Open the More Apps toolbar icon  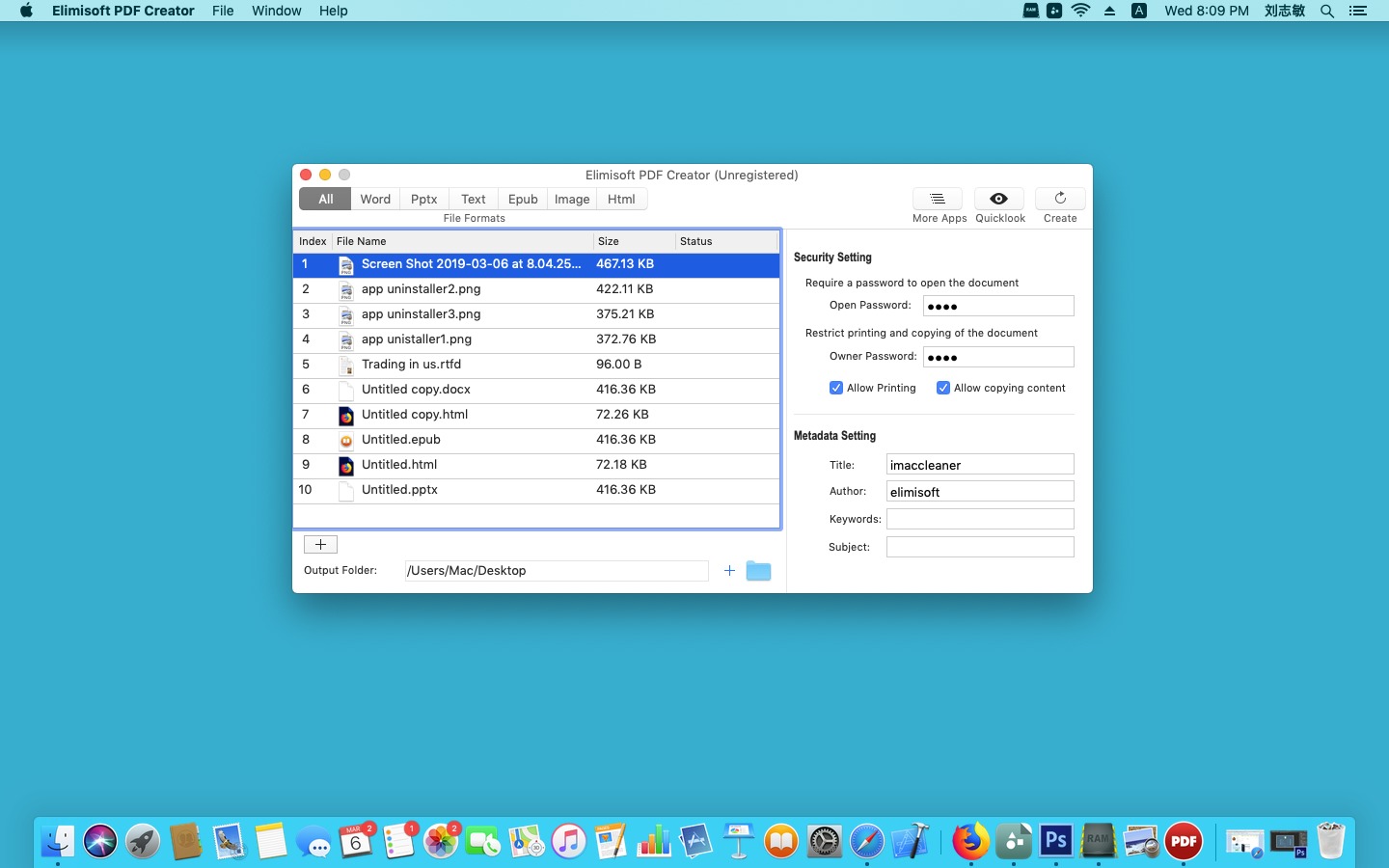coord(938,199)
